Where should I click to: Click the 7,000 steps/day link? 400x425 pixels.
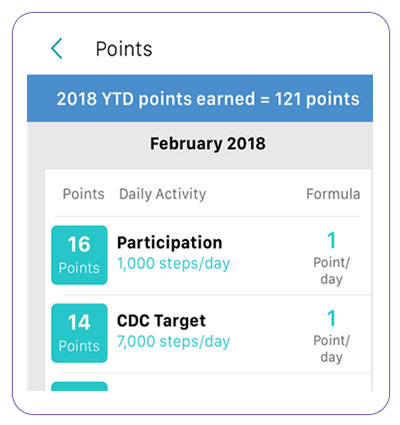click(x=173, y=341)
